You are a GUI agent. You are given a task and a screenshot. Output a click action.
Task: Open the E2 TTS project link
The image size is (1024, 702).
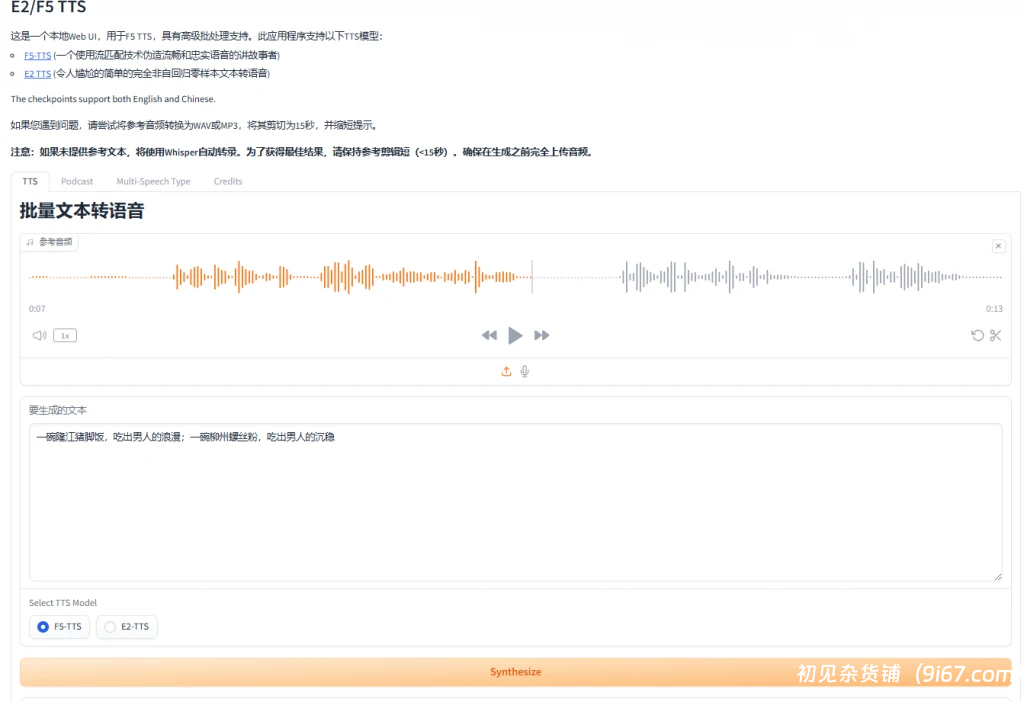pyautogui.click(x=37, y=74)
